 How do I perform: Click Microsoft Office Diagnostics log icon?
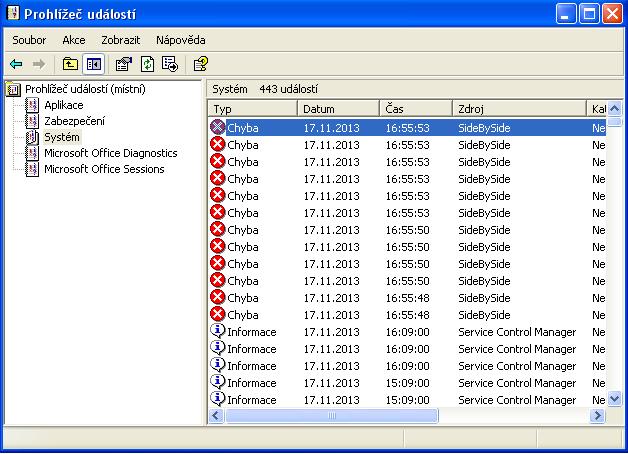point(32,153)
